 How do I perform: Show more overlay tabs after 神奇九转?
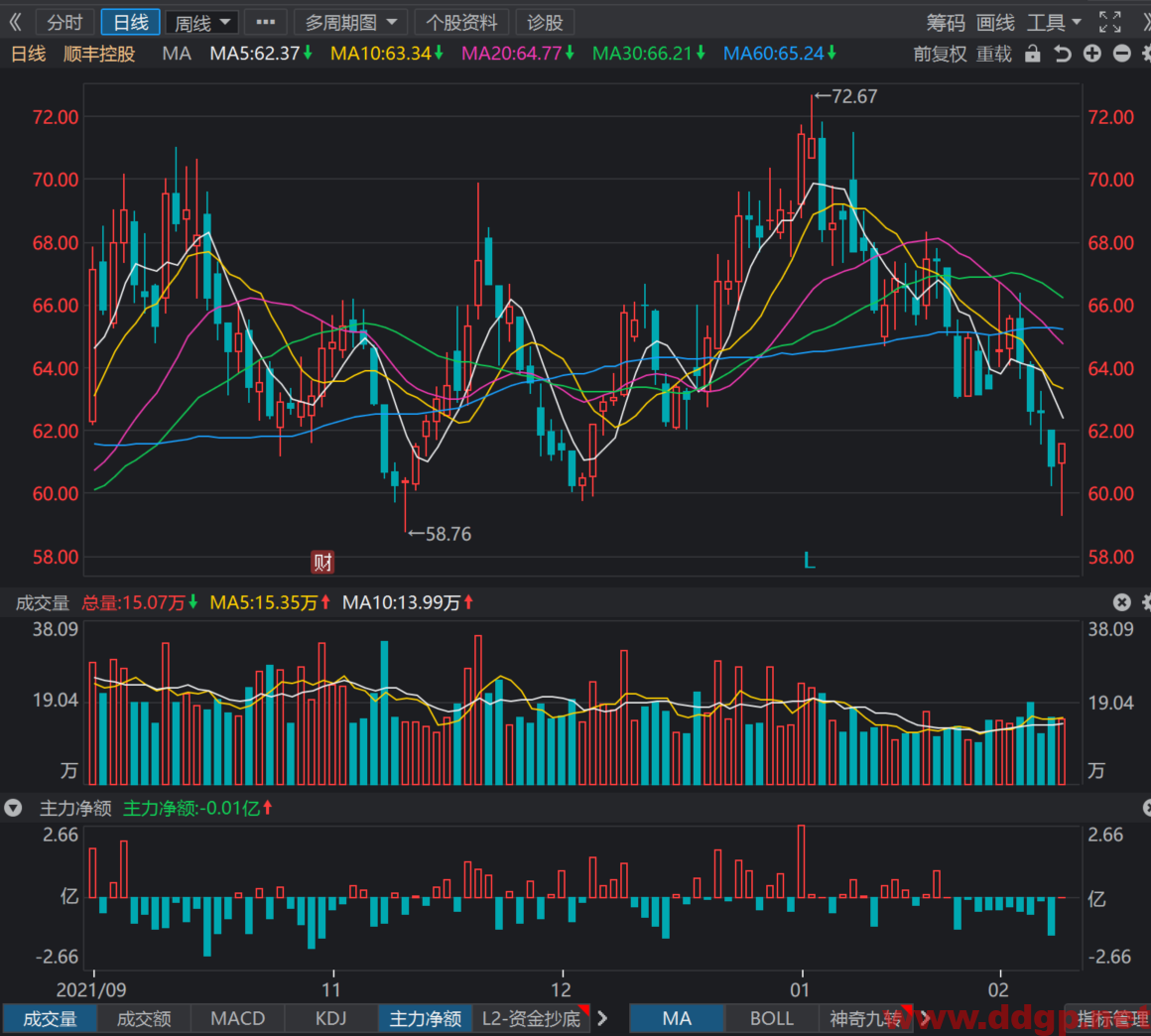(x=925, y=1018)
